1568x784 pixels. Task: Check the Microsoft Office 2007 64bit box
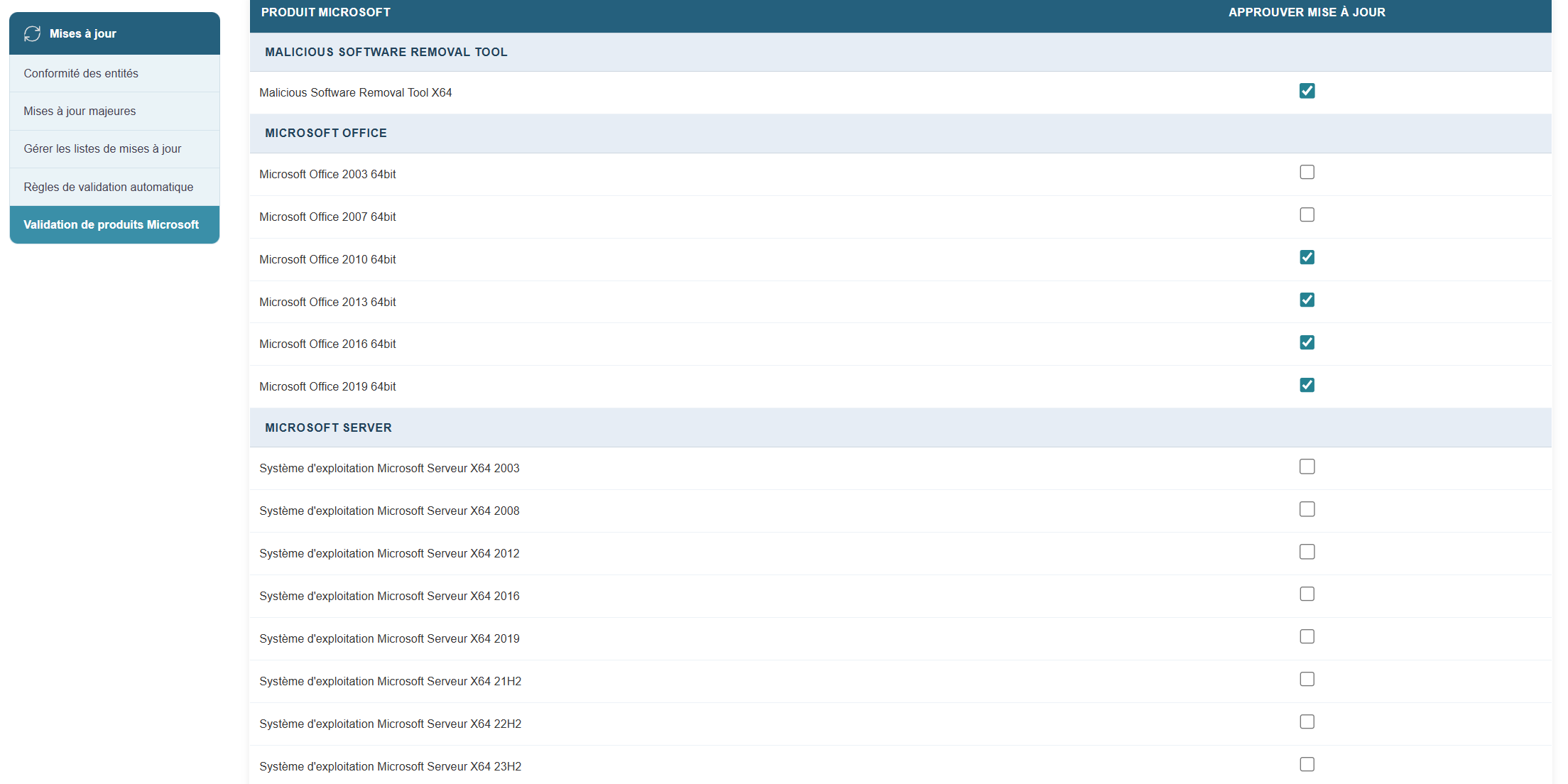tap(1307, 215)
